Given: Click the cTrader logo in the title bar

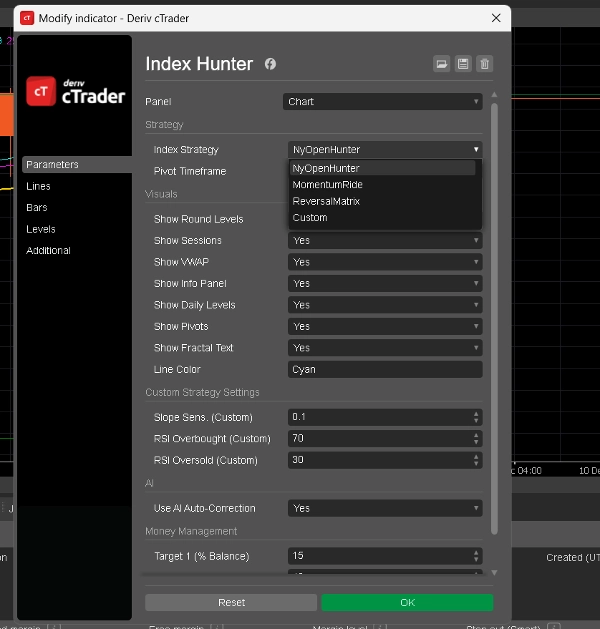Looking at the screenshot, I should tap(27, 18).
